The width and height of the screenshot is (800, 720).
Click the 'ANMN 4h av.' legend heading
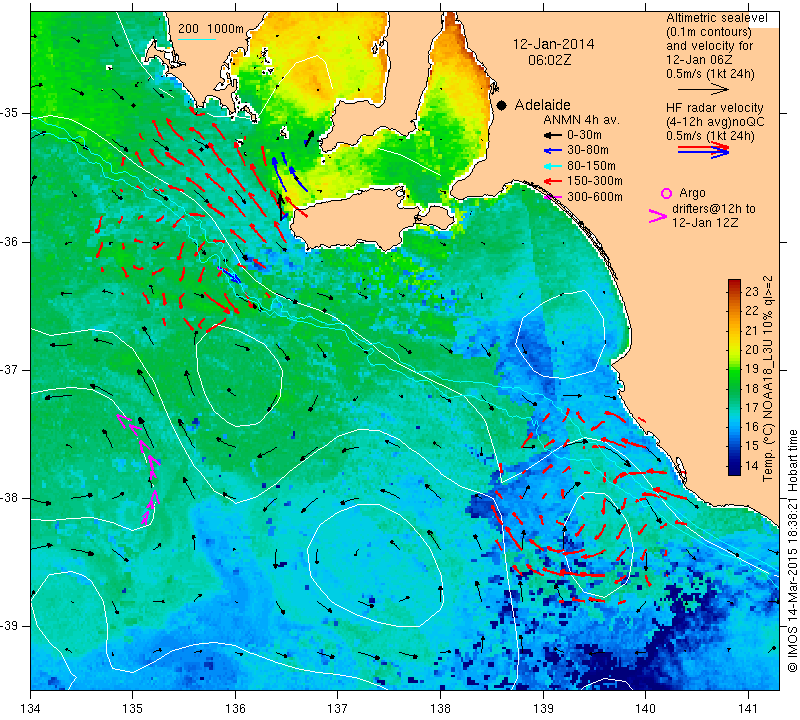(581, 120)
